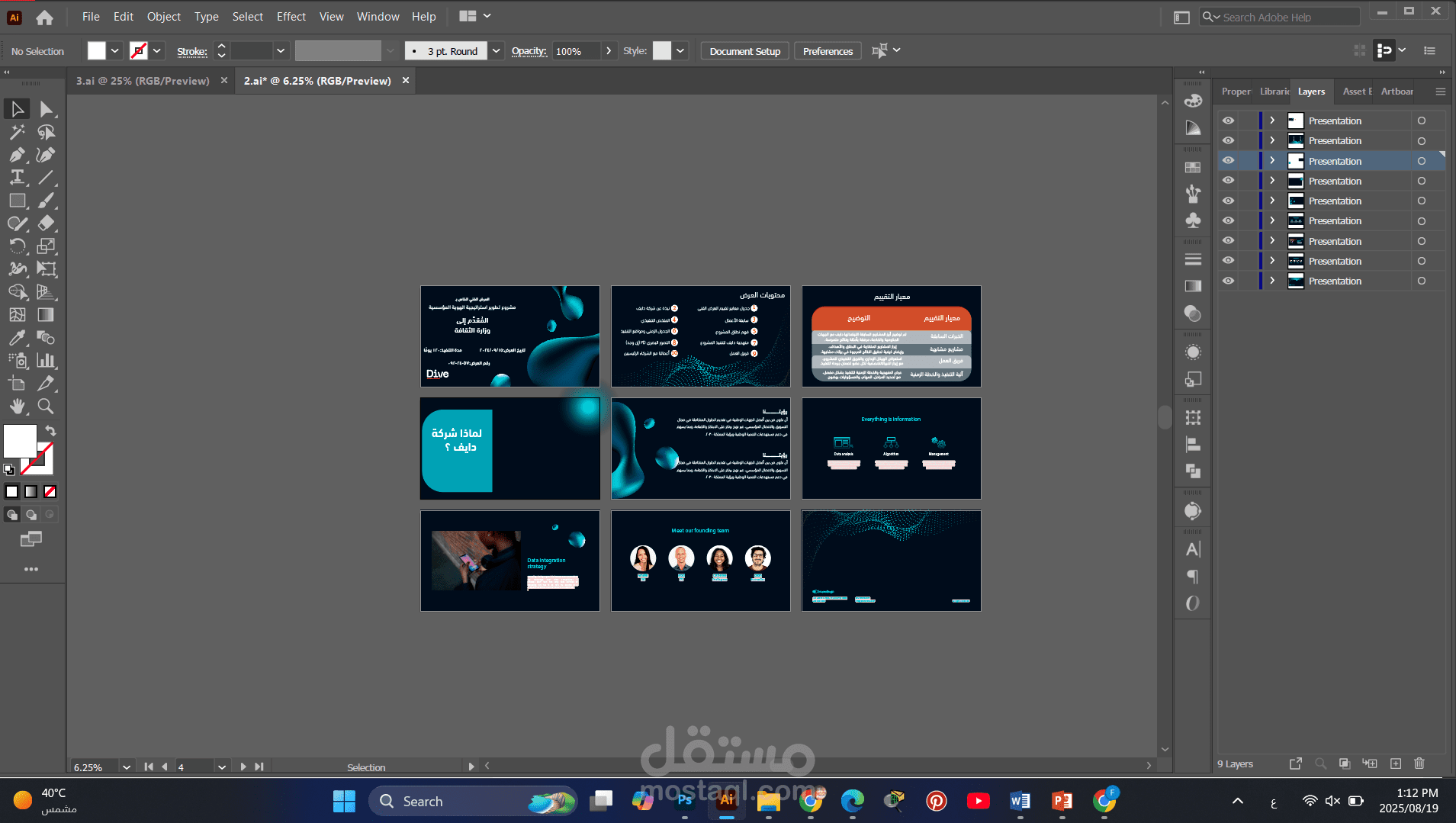Select the Curvature tool
Screen dimensions: 1456x823
(x=46, y=155)
